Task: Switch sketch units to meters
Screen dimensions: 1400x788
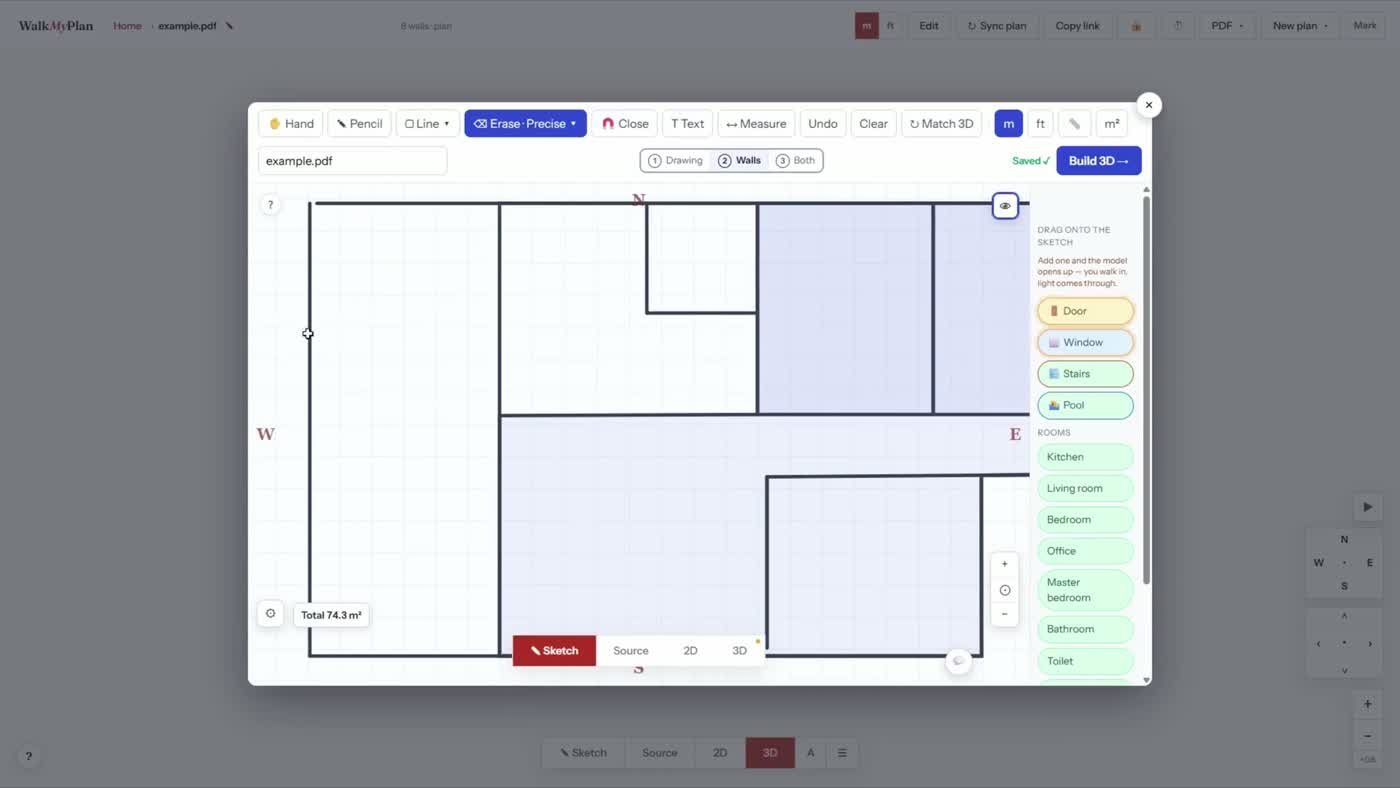Action: tap(1008, 124)
